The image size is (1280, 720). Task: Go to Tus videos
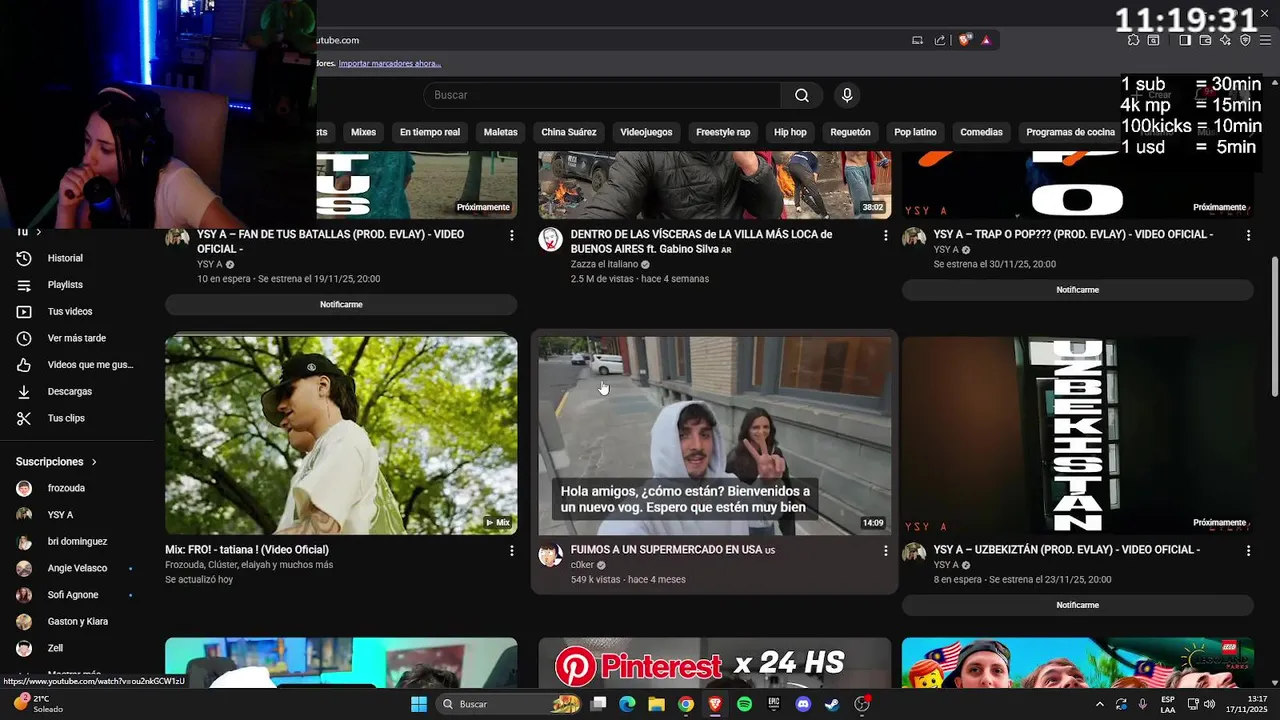click(70, 311)
